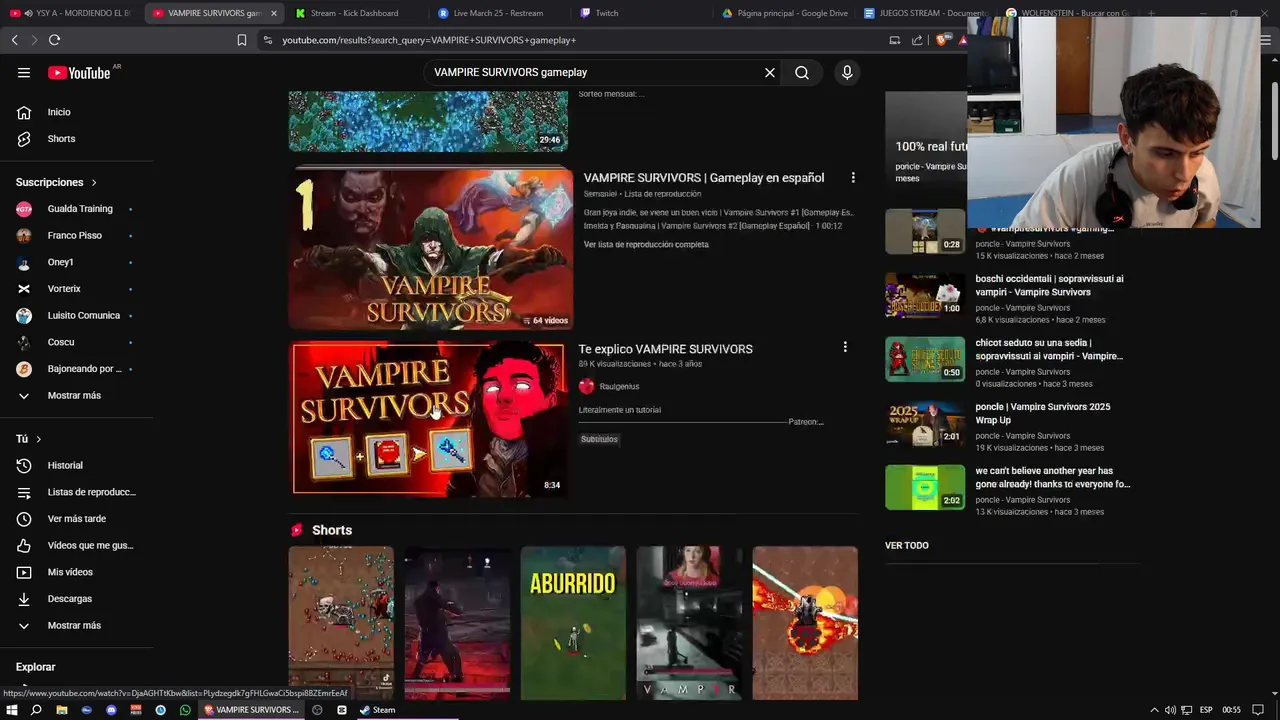Switch to Stream - Kick Dashboard tab
The height and width of the screenshot is (720, 1280).
tap(355, 13)
